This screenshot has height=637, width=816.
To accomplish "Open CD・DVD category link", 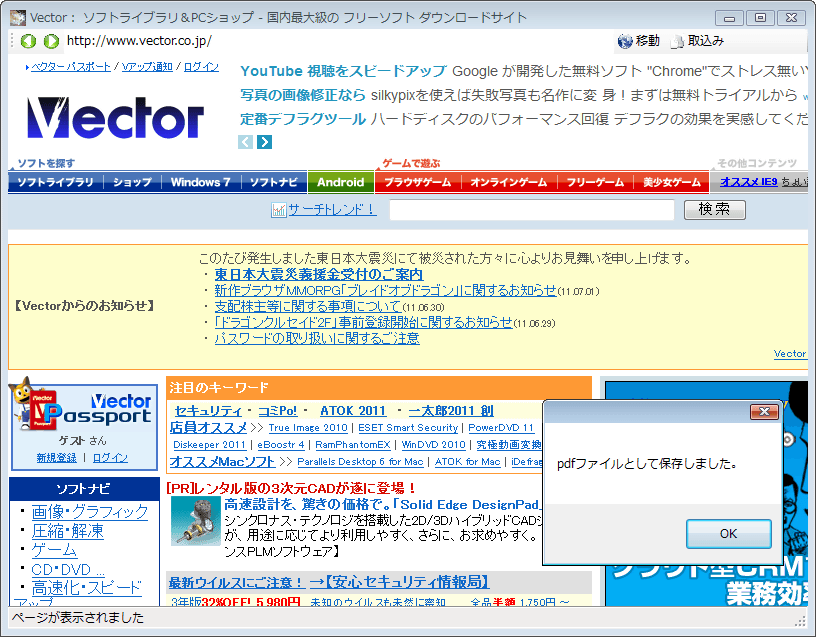I will [68, 569].
